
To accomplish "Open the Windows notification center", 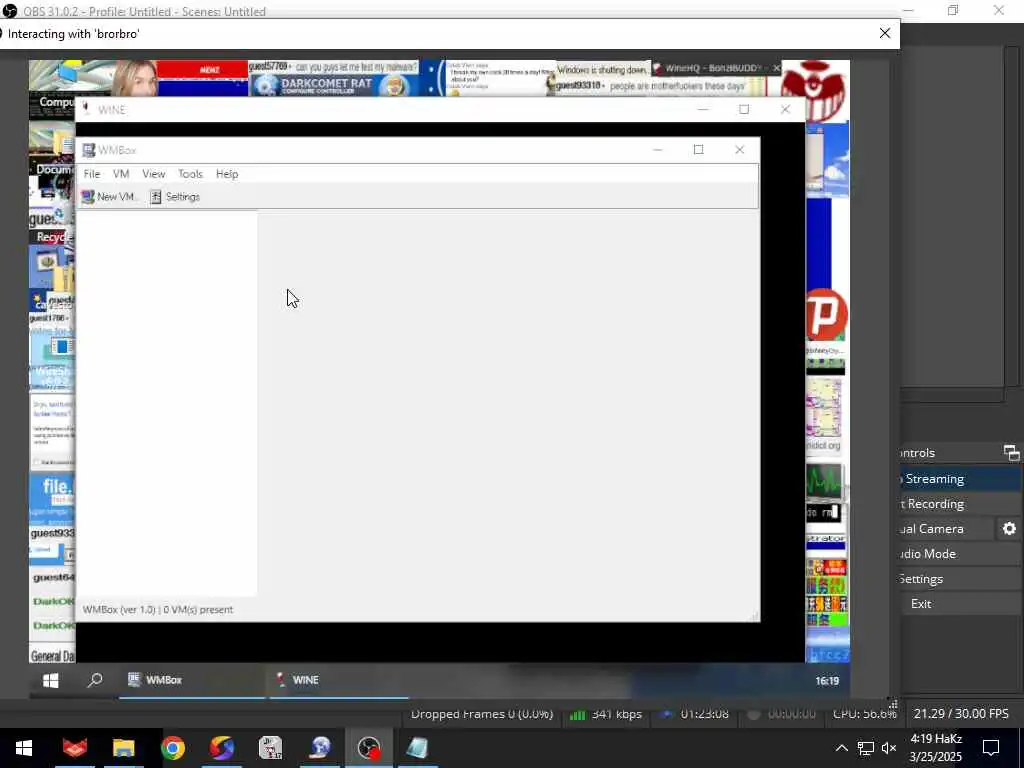I will pos(991,748).
